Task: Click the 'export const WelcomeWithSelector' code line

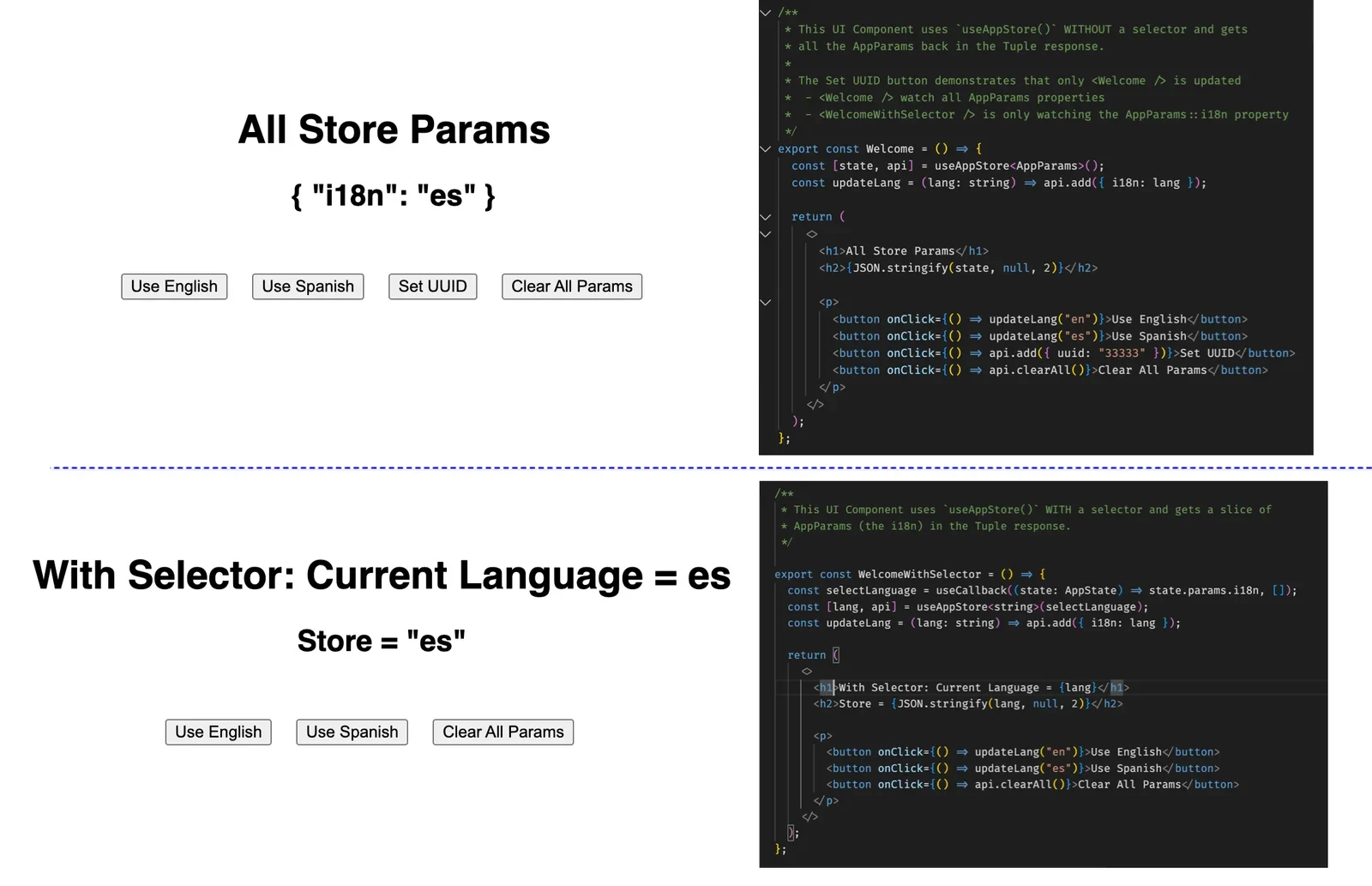Action: 910,575
